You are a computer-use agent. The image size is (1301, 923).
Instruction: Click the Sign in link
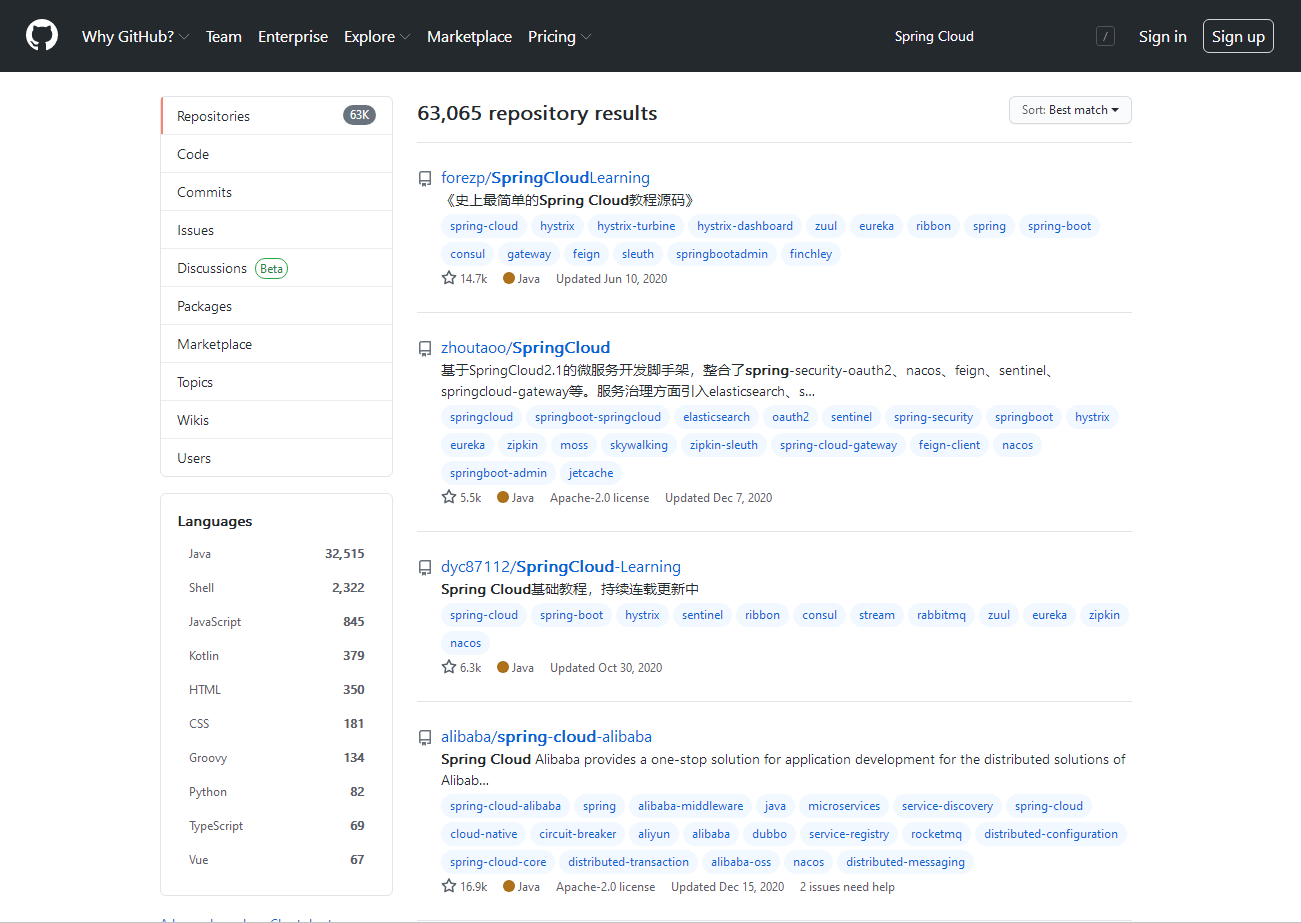[x=1162, y=36]
